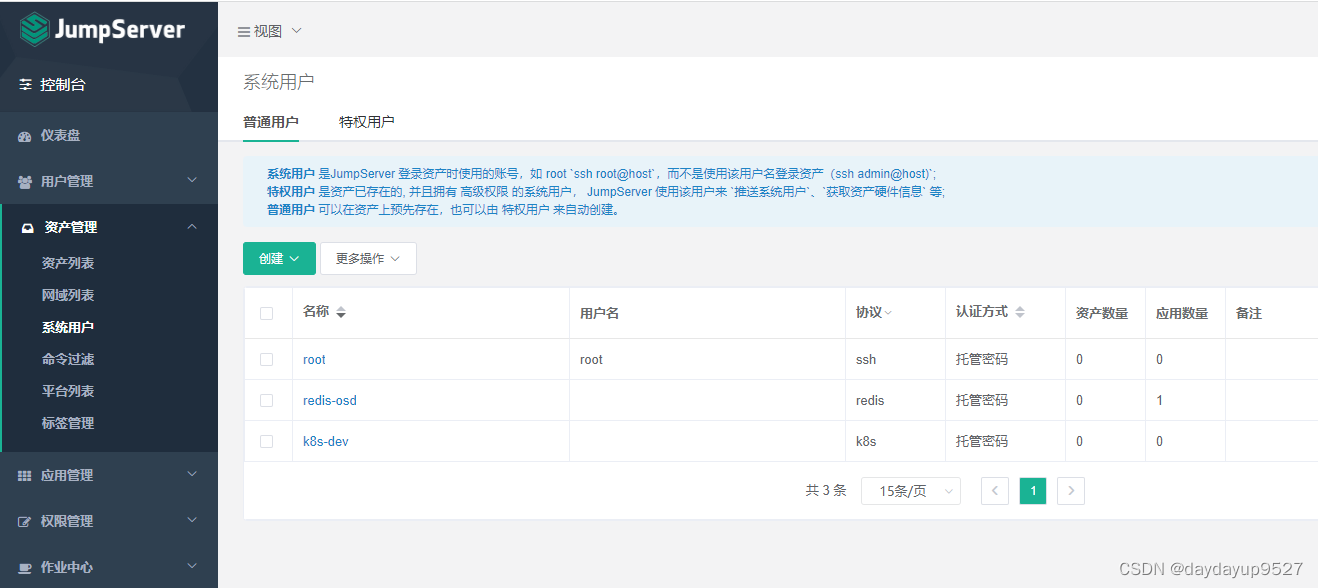Screen dimensions: 1318x588
Task: Click redis-osd row 应用数量 value 1
Action: pyautogui.click(x=1159, y=400)
